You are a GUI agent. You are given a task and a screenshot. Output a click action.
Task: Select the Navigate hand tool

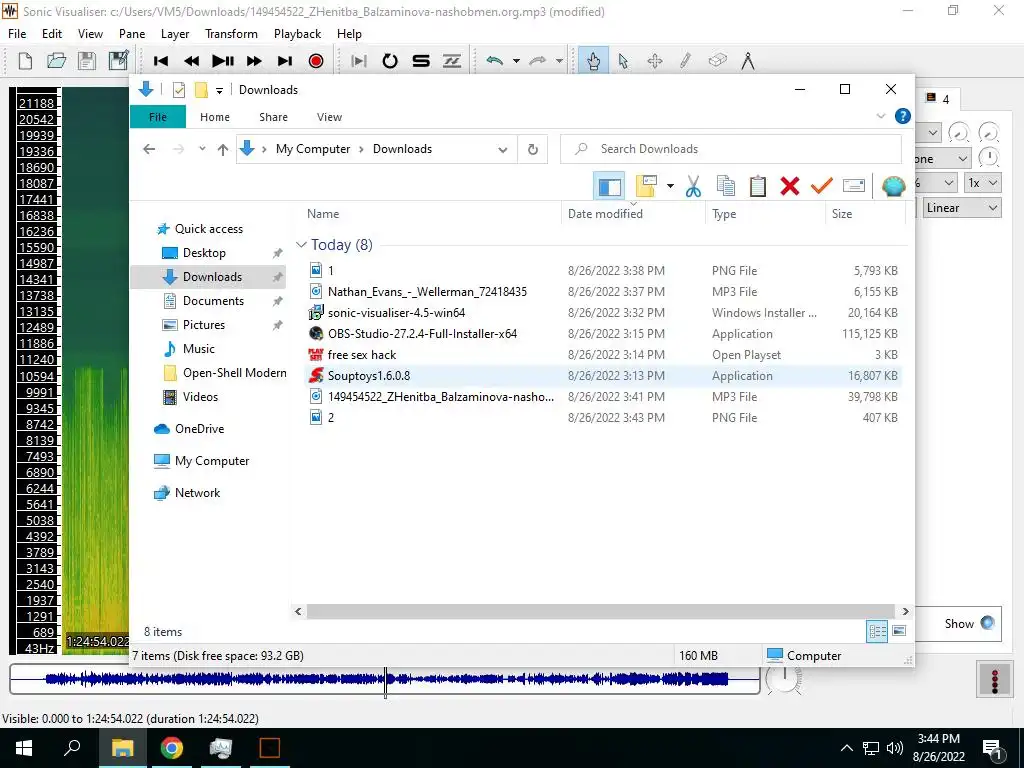(x=593, y=61)
